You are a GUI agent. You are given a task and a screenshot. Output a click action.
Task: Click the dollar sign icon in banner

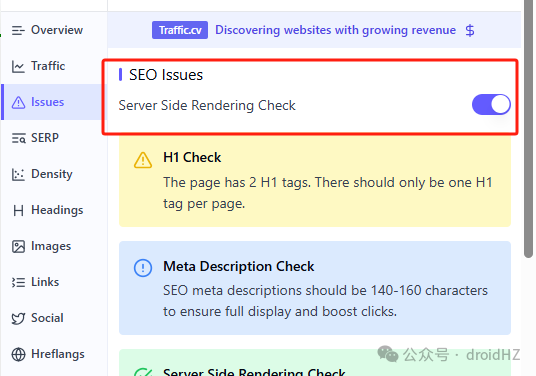[x=470, y=30]
